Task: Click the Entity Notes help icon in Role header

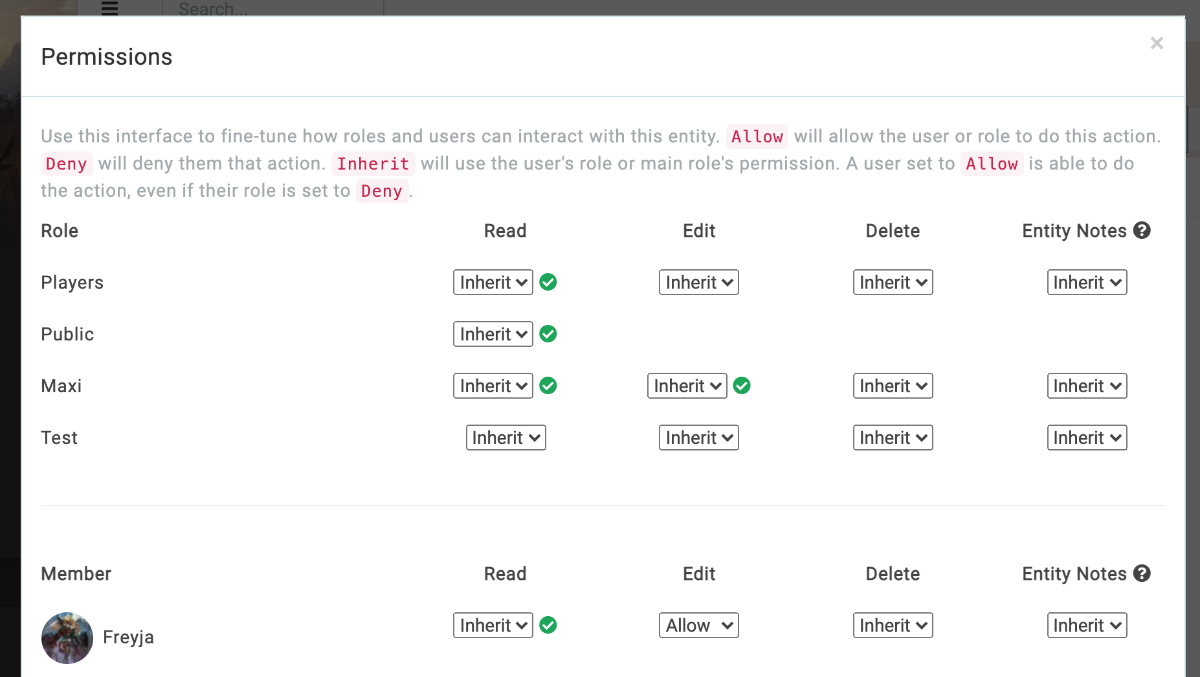Action: point(1142,231)
